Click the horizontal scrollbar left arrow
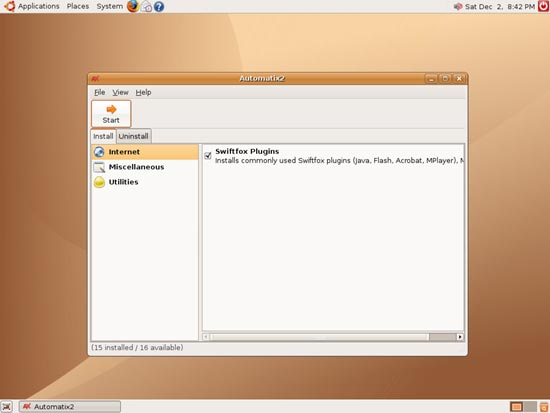This screenshot has height=413, width=550. 206,337
